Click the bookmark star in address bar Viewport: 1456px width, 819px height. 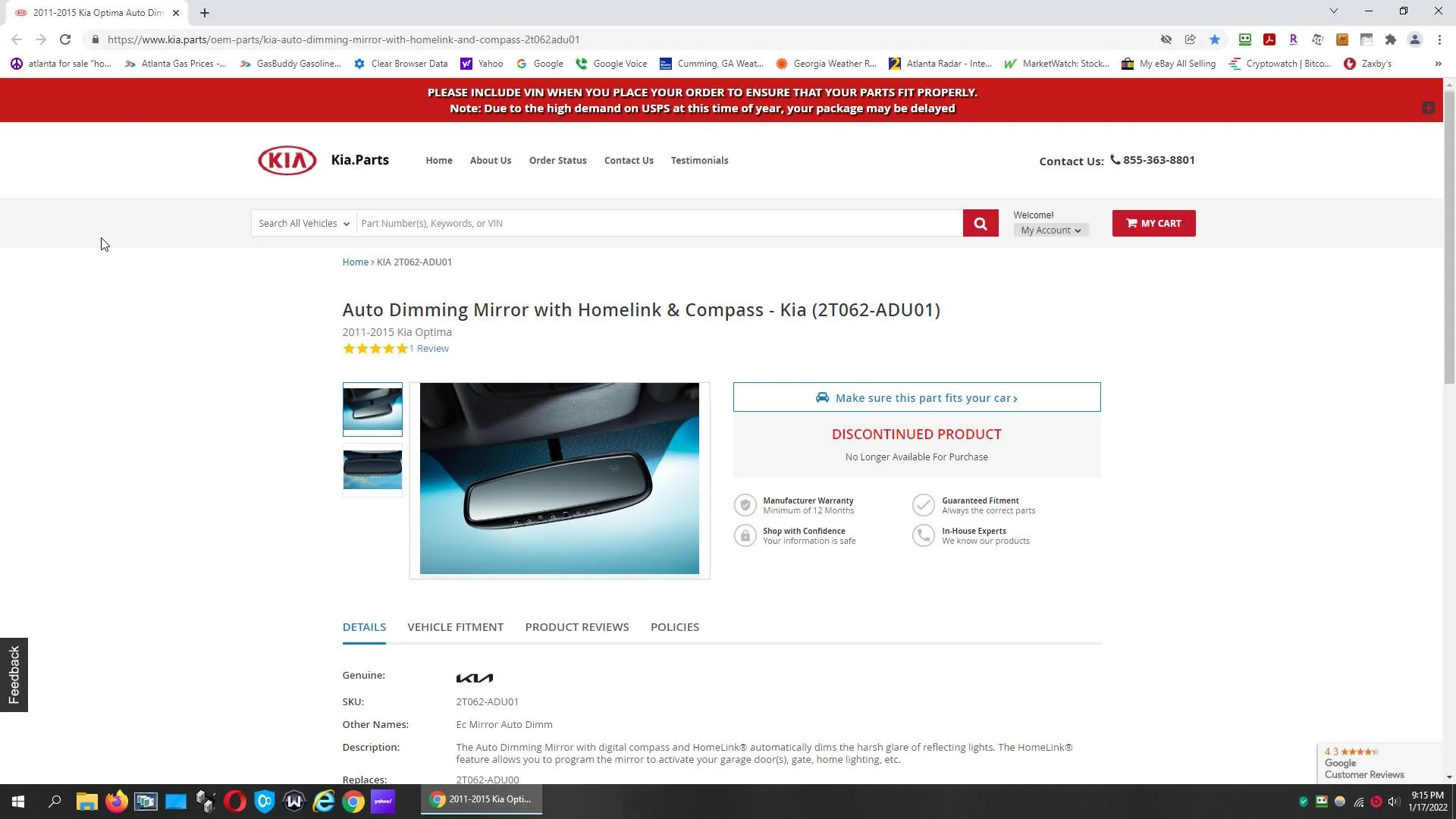pos(1215,39)
